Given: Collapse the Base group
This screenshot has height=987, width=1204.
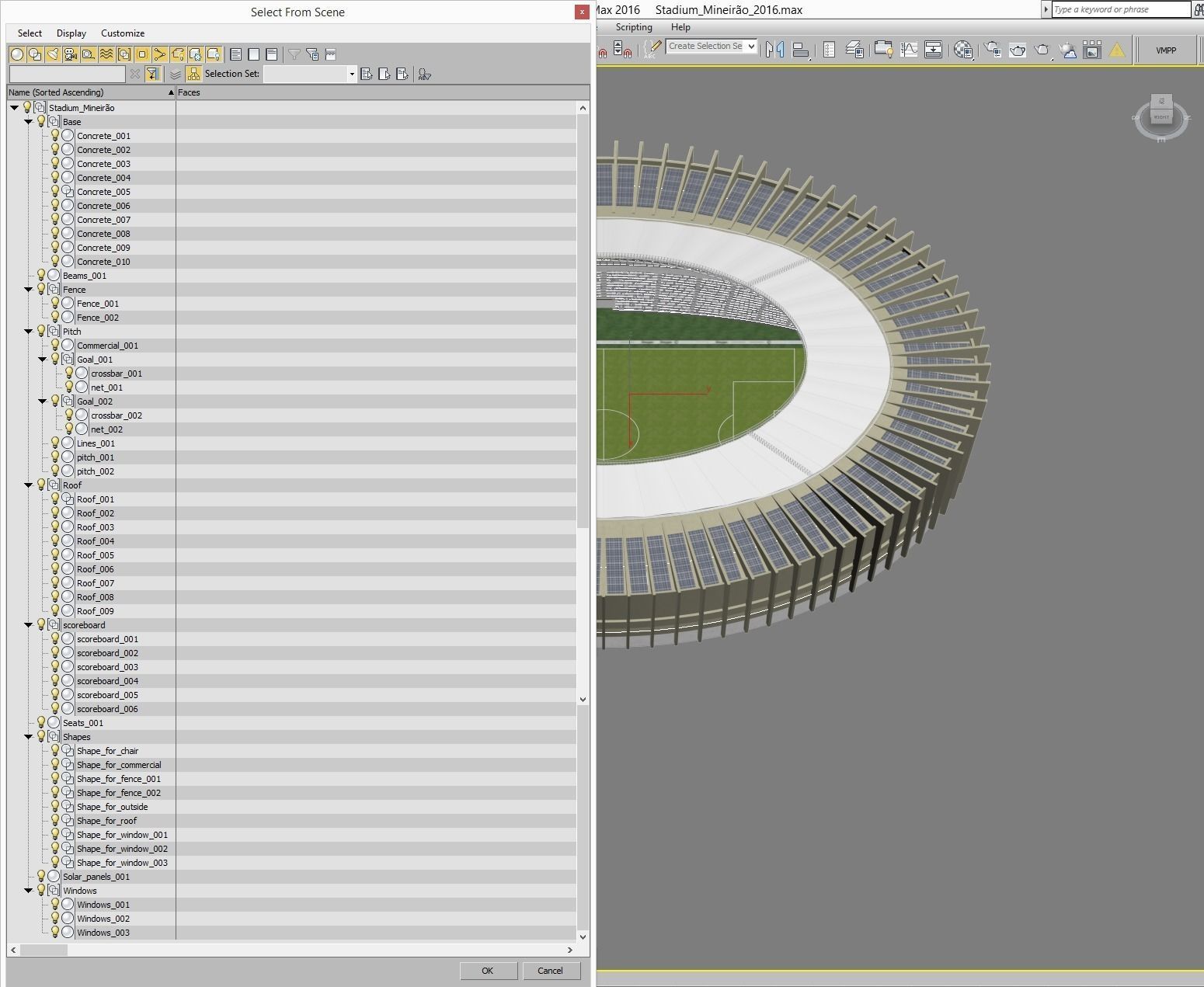Looking at the screenshot, I should 29,122.
